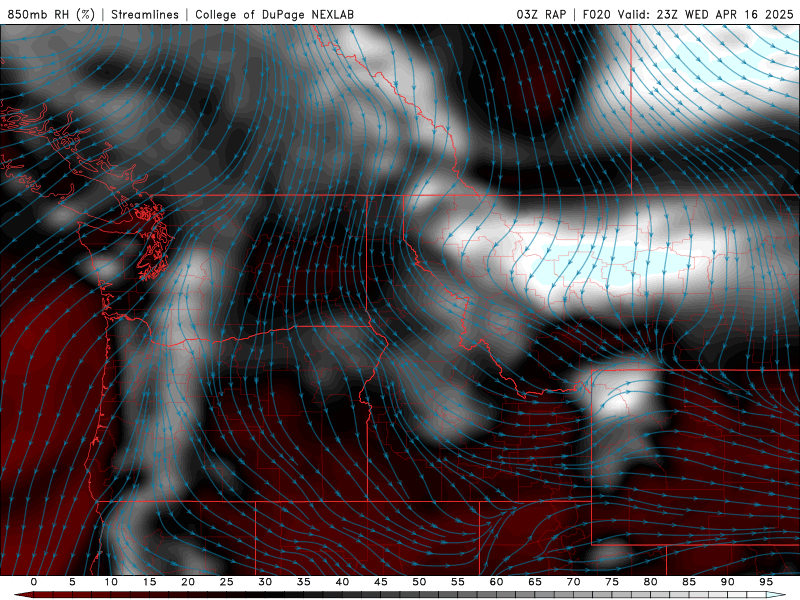Click "F020 Valid: 23Z WED APR 16 2025" text
The height and width of the screenshot is (600, 800).
pyautogui.click(x=688, y=14)
